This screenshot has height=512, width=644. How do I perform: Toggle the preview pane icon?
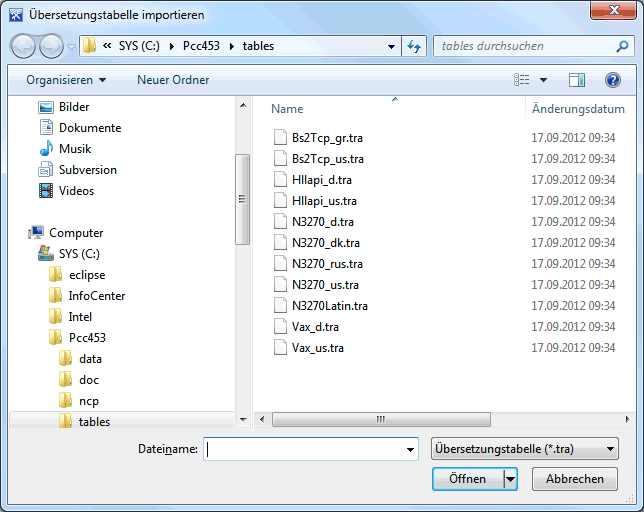click(x=577, y=80)
